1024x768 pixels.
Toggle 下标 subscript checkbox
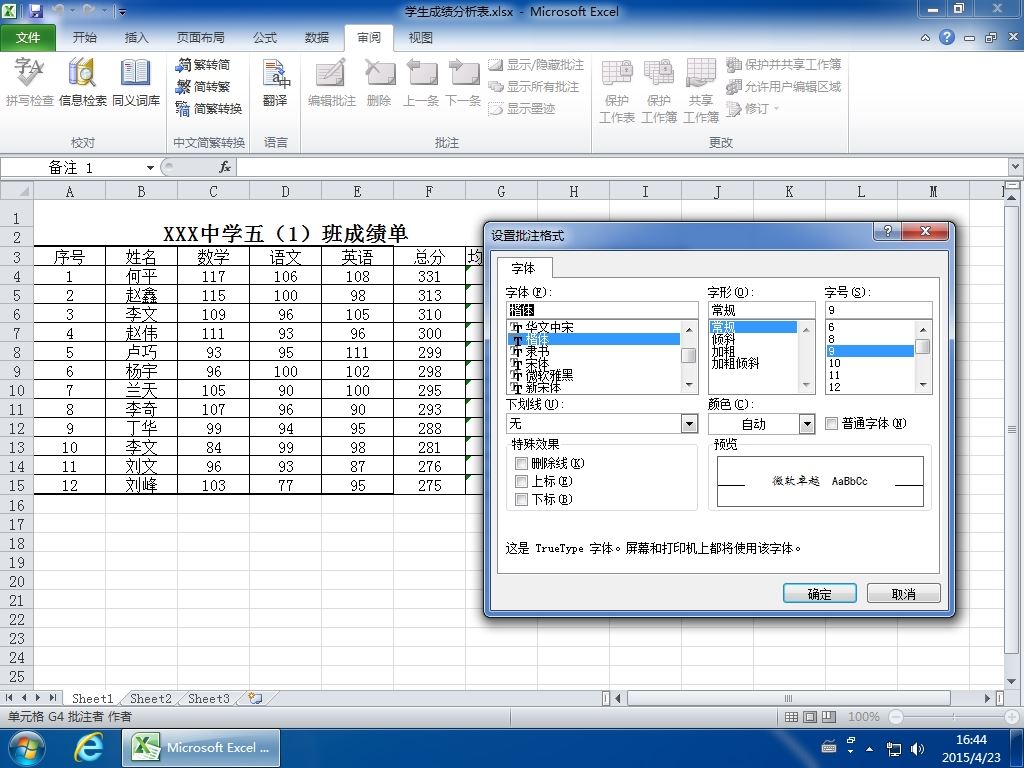pos(521,500)
